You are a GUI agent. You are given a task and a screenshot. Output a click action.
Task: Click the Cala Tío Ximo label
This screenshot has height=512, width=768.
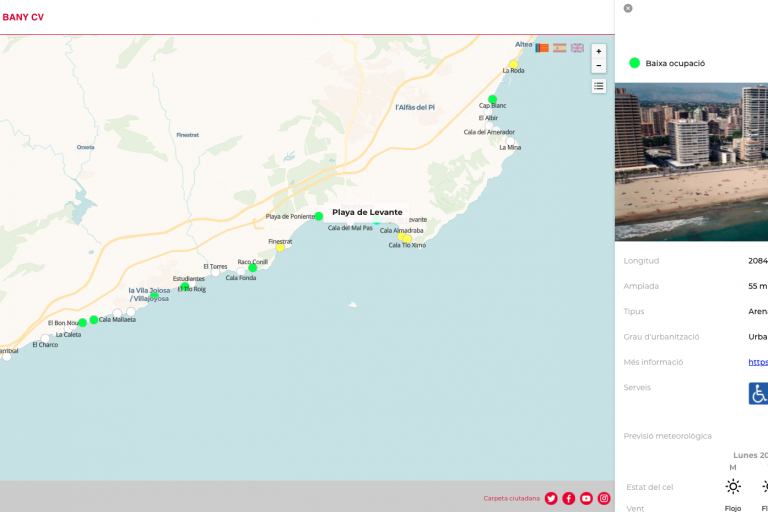click(407, 245)
